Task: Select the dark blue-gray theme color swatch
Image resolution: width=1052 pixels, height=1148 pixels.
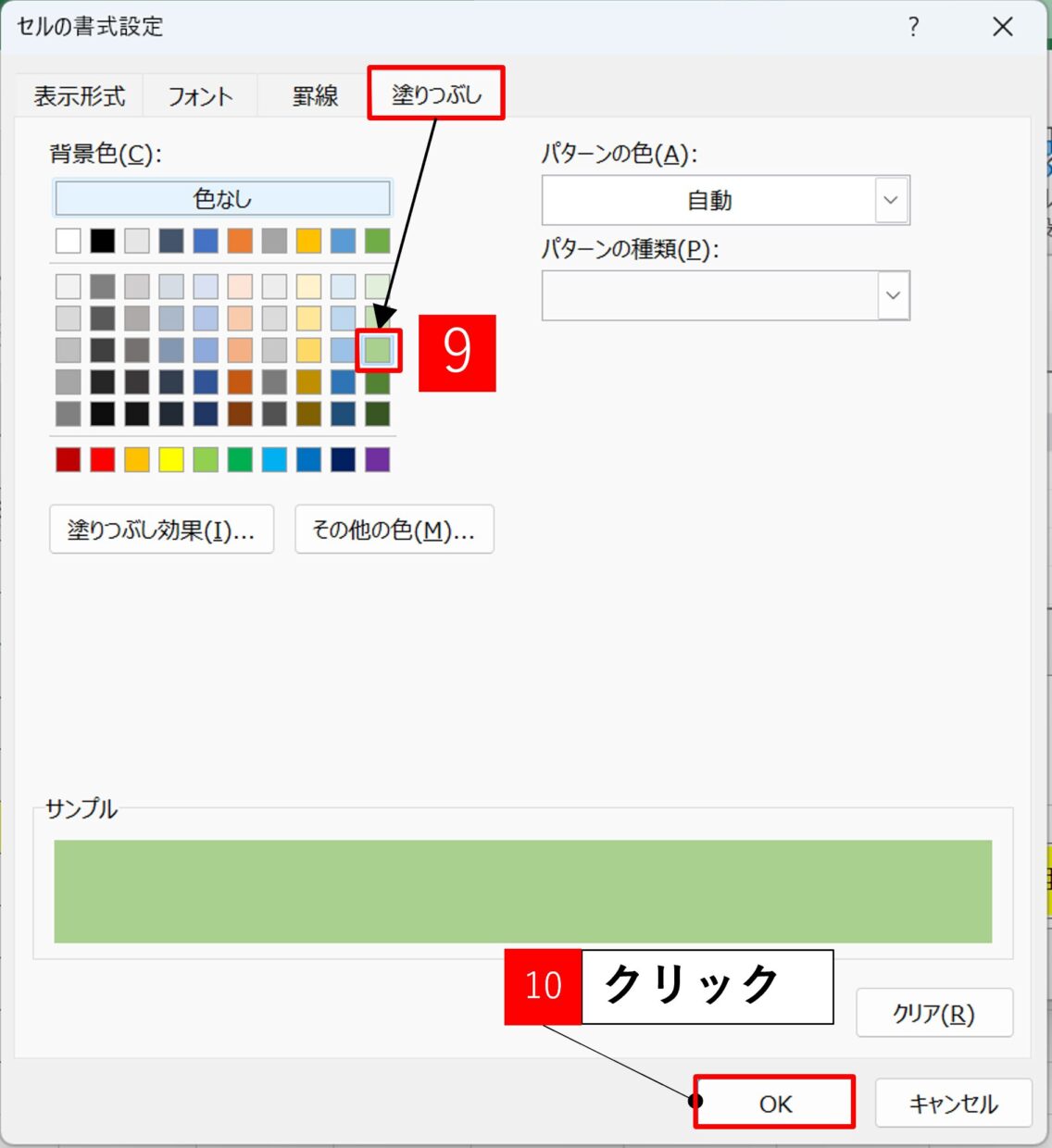Action: 171,241
